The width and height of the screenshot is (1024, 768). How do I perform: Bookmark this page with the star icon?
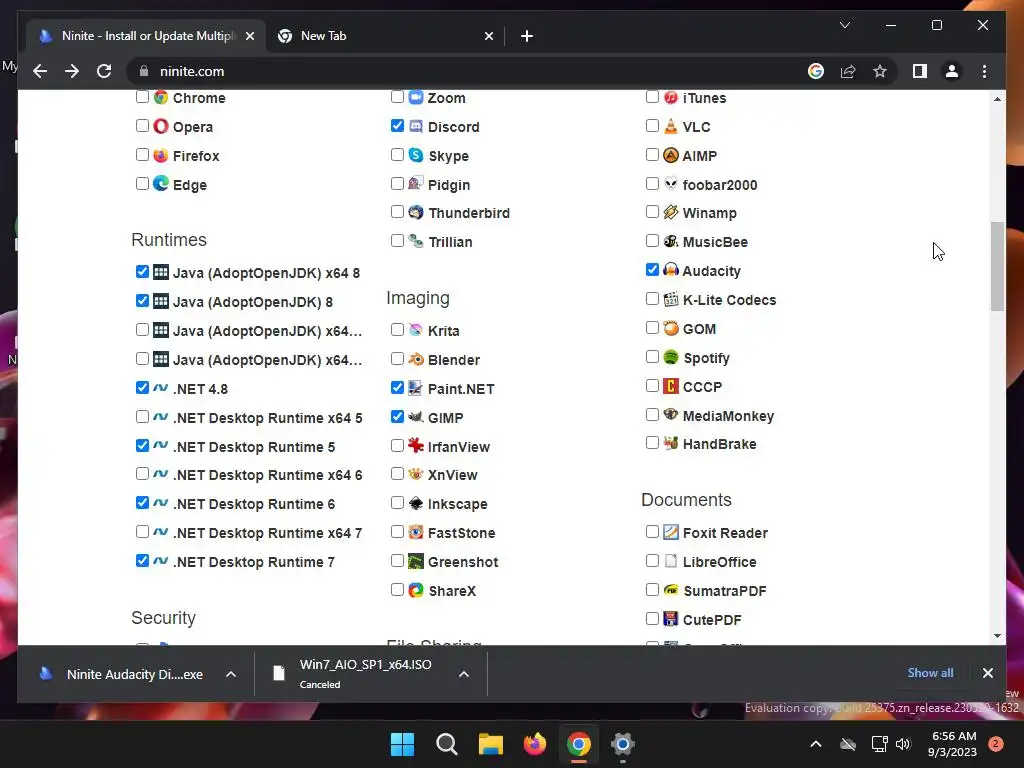880,71
